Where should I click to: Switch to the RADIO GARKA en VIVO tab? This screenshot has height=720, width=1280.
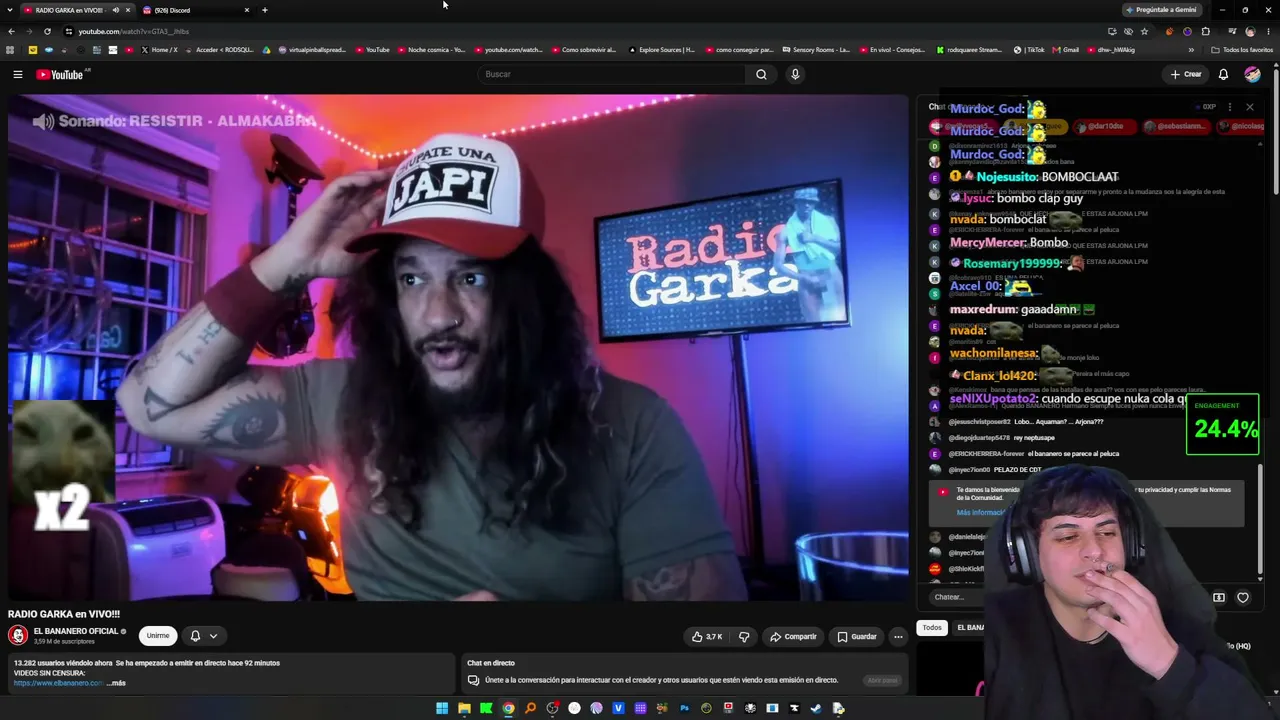(x=76, y=10)
